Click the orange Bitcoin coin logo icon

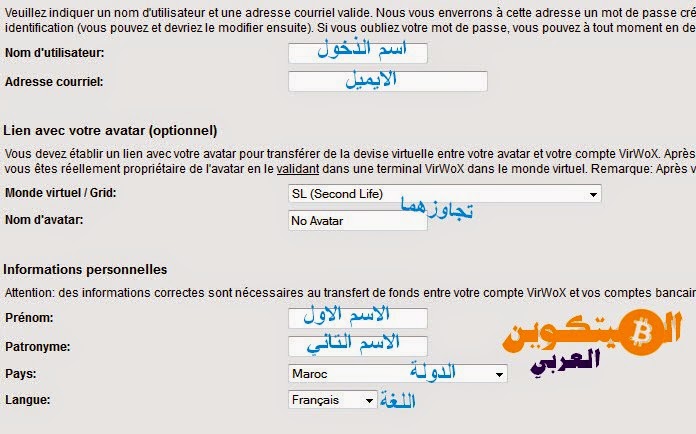tap(639, 332)
